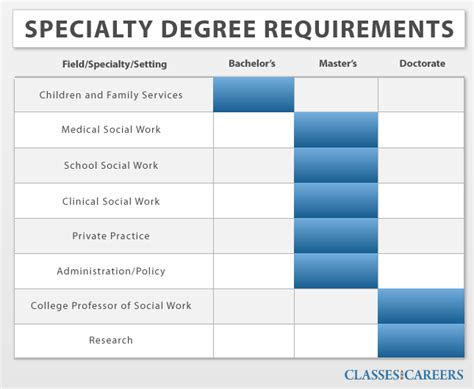This screenshot has height=389, width=474.
Task: Click College Professor of Social Work label
Action: (x=111, y=306)
